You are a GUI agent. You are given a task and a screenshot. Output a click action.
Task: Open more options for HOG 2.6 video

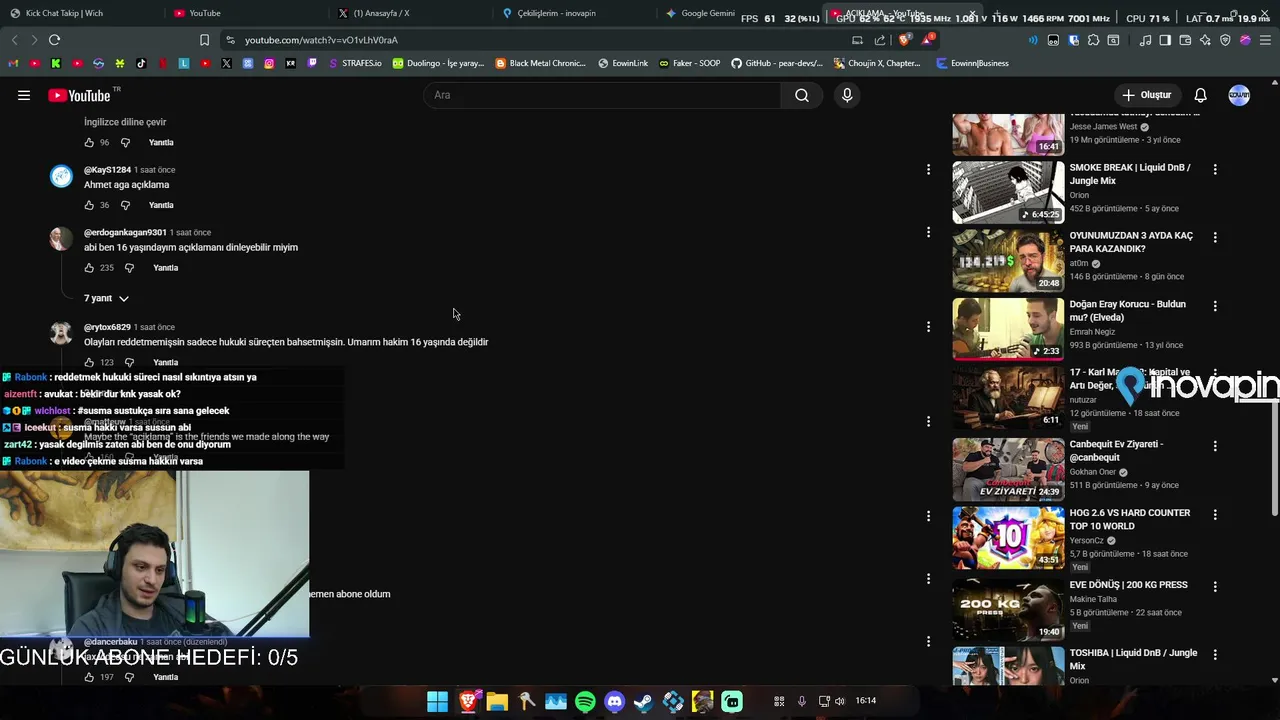tap(1215, 515)
